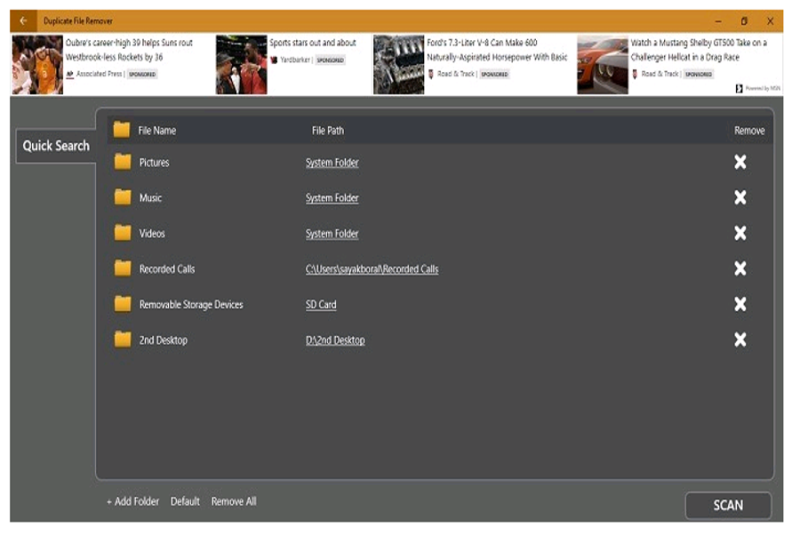
Task: Open System Folder link for Music
Action: point(332,198)
